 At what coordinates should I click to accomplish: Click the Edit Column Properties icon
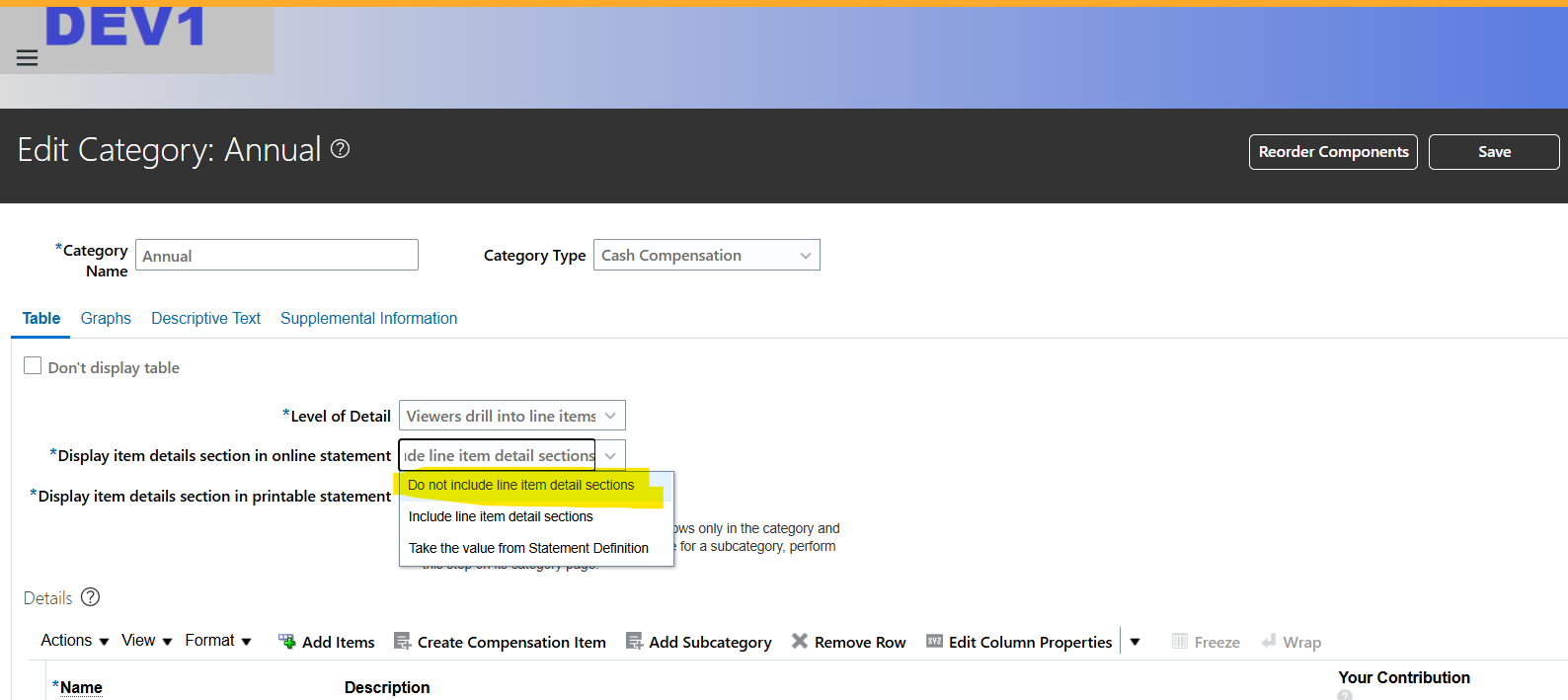pyautogui.click(x=934, y=642)
